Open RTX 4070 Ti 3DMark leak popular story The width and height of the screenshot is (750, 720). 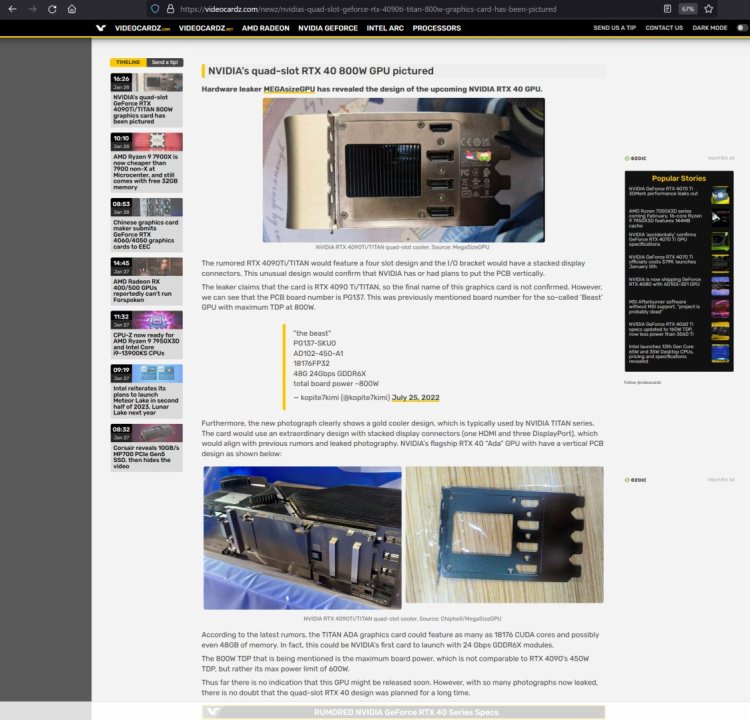[663, 191]
